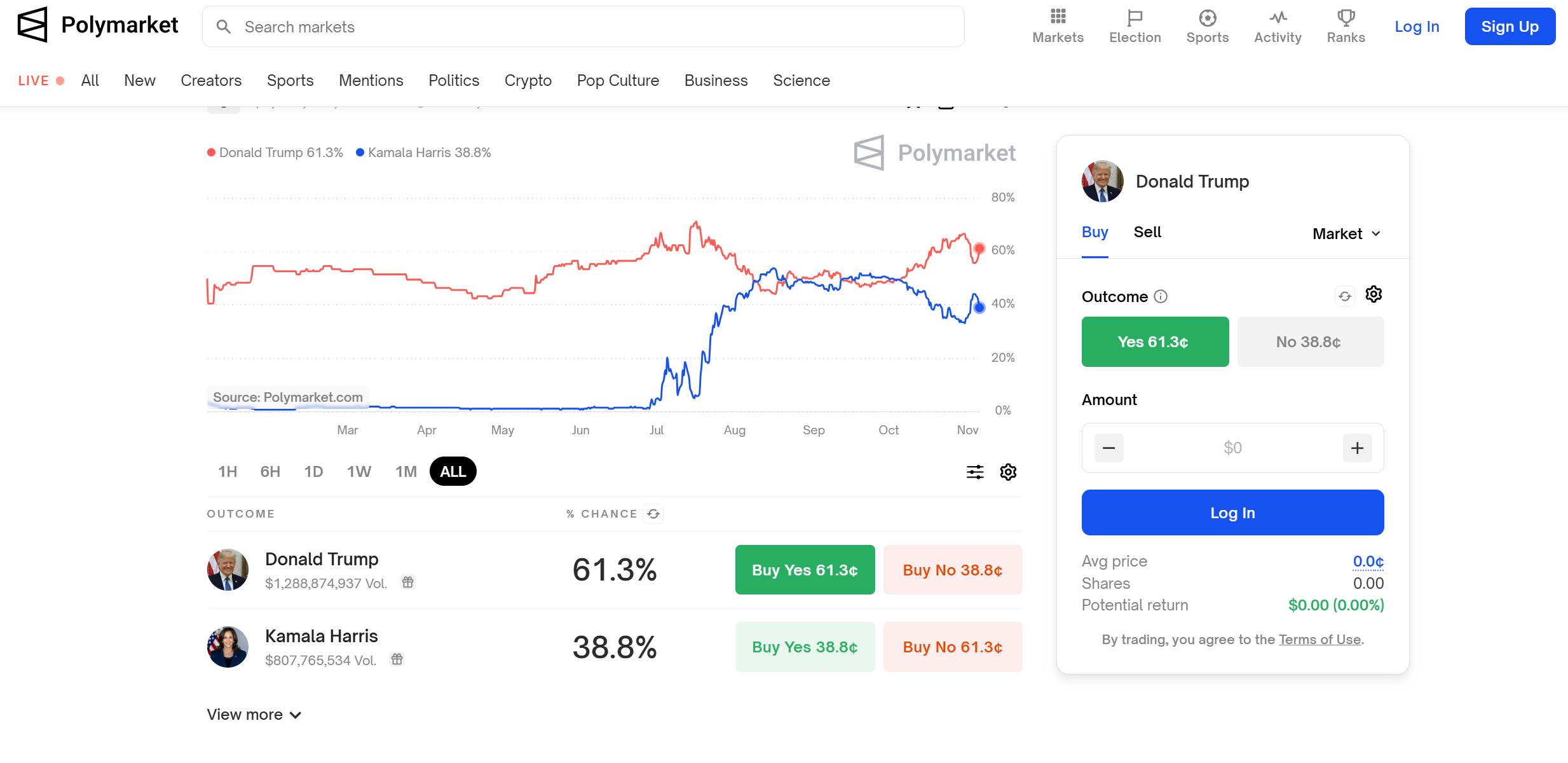Click the Outcome panel settings gear
1568x763 pixels.
pyautogui.click(x=1374, y=294)
